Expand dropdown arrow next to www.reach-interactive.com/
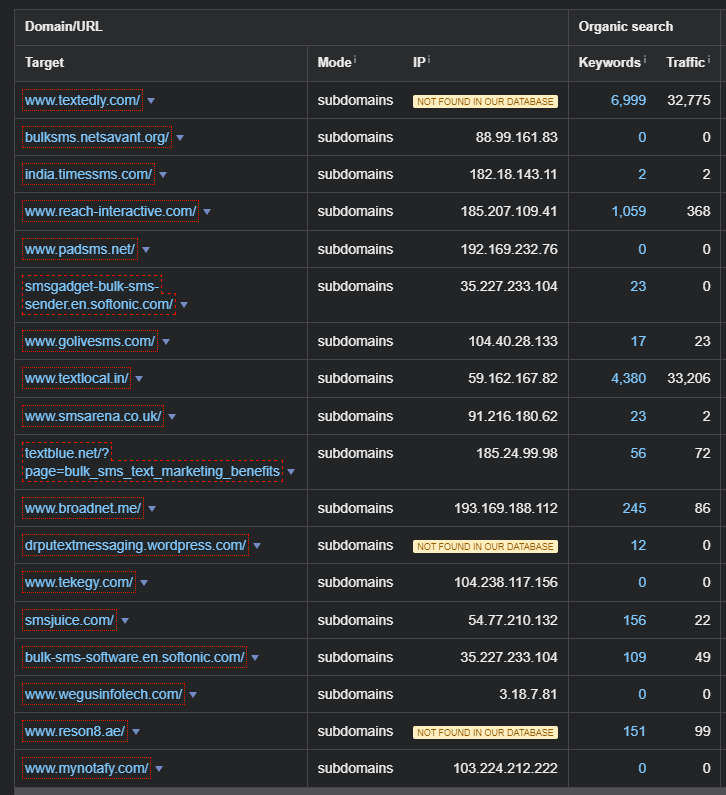This screenshot has height=795, width=726. click(207, 212)
